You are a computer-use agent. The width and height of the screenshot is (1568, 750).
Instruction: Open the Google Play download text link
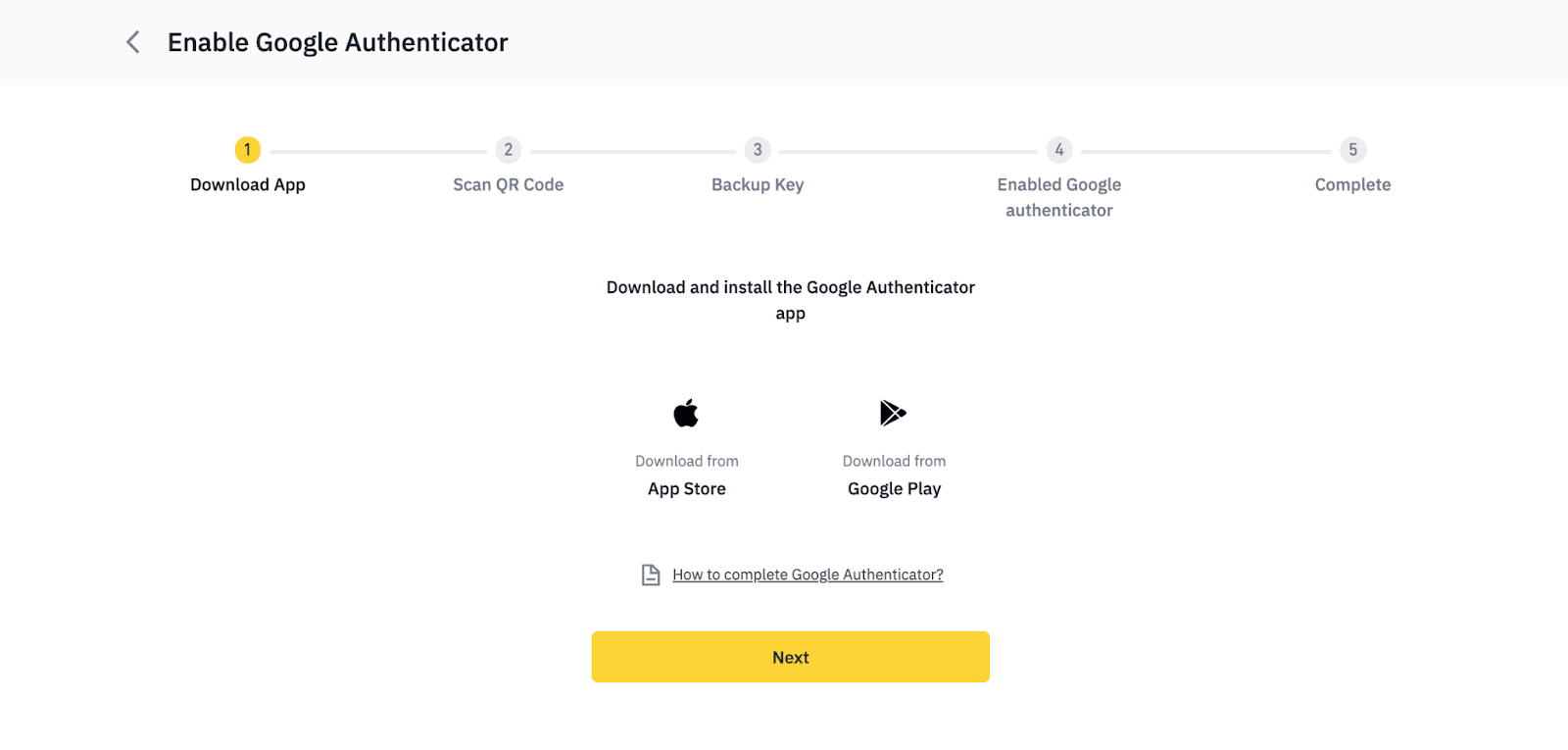tap(894, 488)
